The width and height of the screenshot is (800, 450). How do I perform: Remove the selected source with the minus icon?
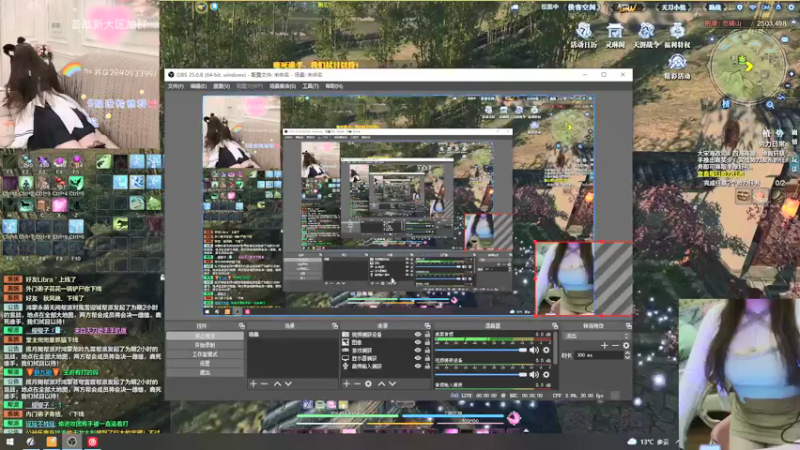pos(357,384)
